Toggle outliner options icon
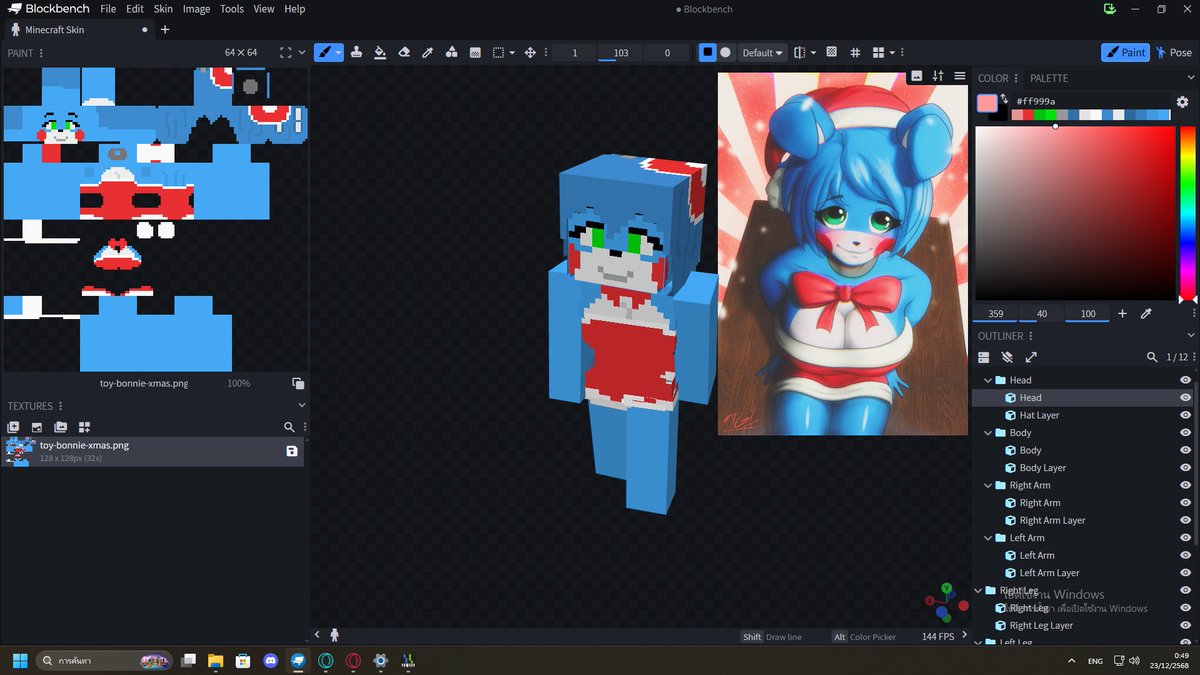1200x675 pixels. tap(983, 357)
